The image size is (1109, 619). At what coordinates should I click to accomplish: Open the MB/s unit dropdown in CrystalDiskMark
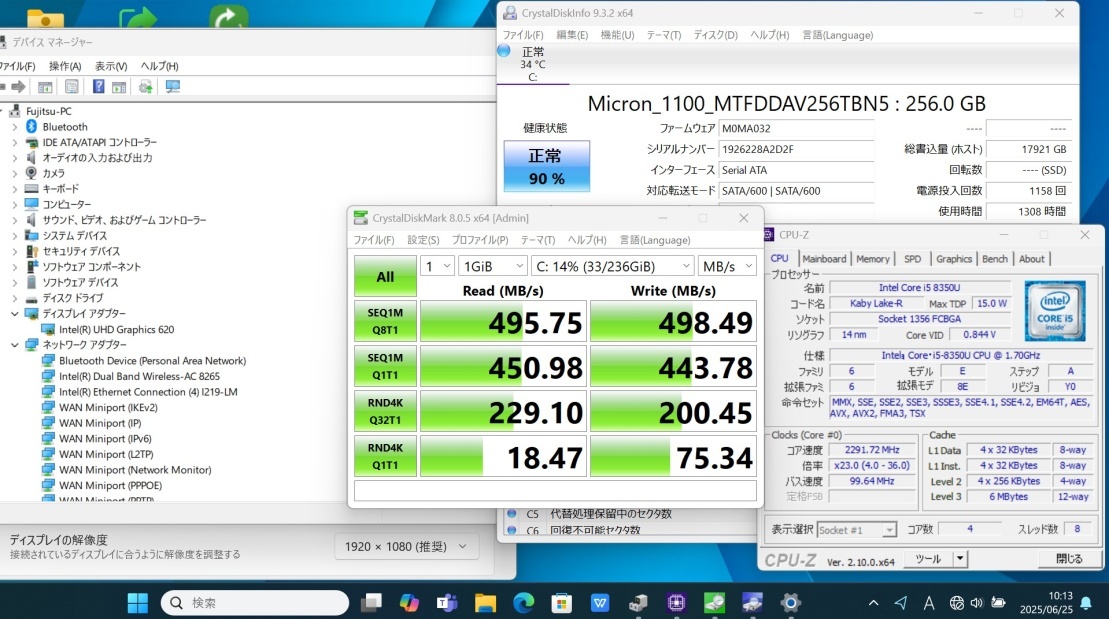pos(729,266)
